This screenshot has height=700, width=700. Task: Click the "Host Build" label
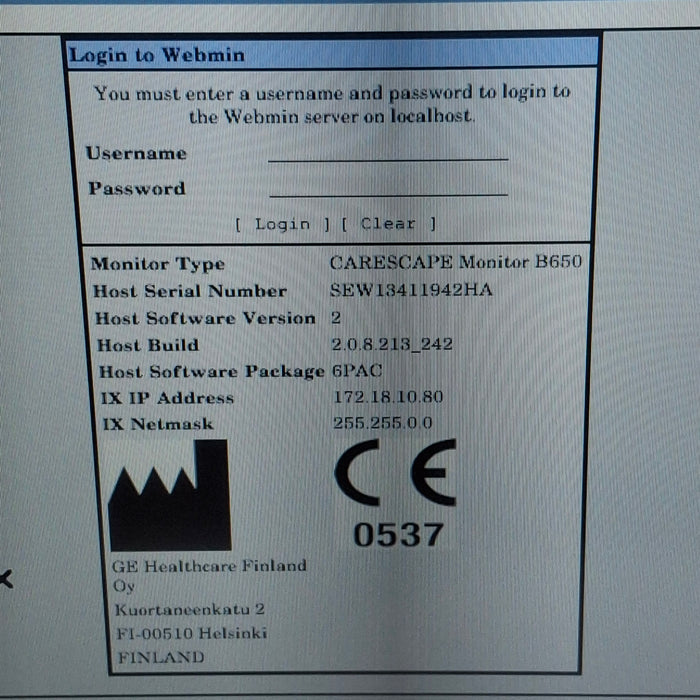148,345
